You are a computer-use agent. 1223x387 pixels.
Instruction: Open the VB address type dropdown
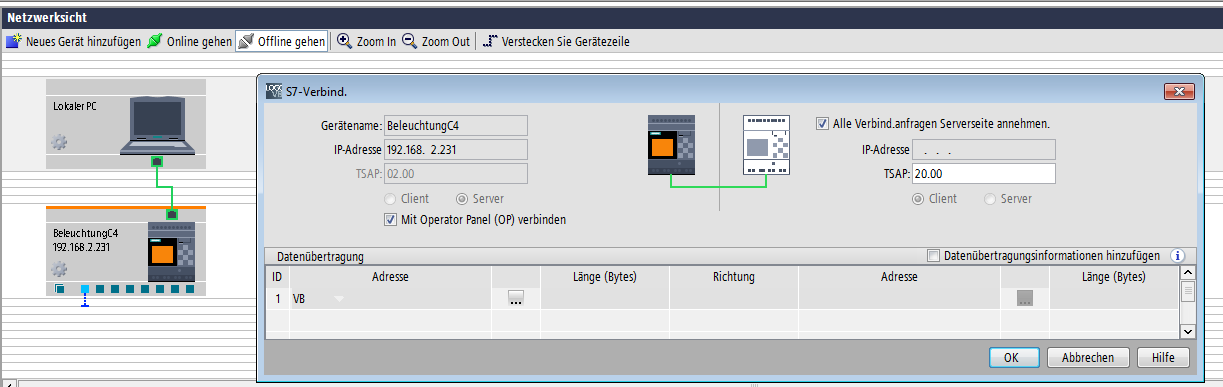339,299
